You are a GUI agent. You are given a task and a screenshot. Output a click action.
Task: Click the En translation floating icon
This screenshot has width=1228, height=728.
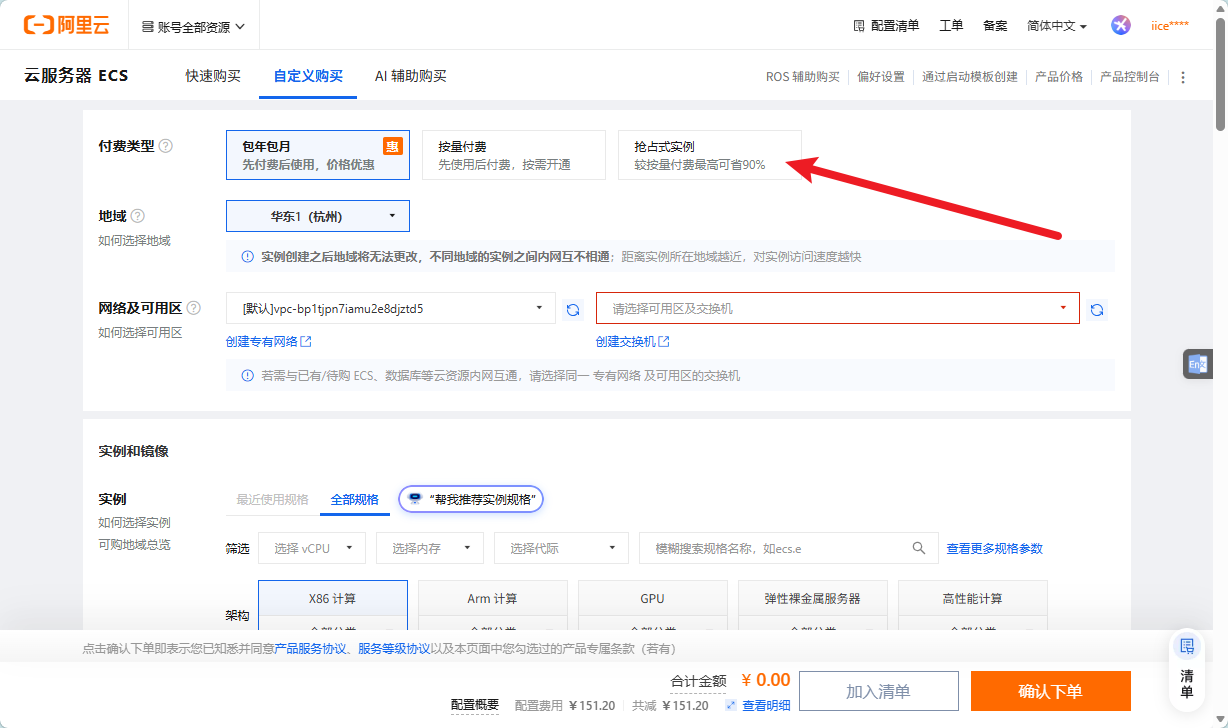[1196, 365]
